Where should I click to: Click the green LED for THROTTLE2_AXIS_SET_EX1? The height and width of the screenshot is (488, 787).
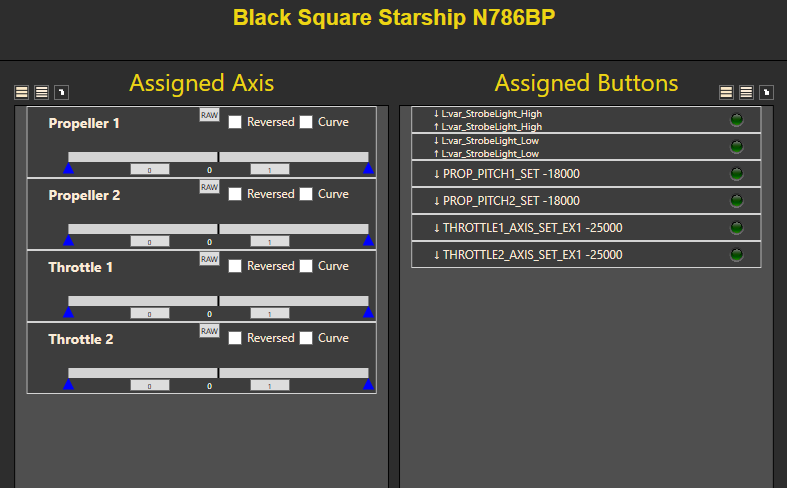737,255
